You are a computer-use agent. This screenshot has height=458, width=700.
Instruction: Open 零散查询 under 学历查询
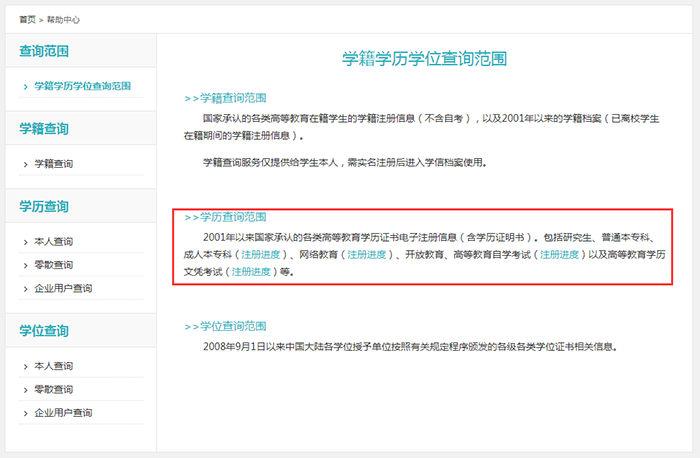54,265
